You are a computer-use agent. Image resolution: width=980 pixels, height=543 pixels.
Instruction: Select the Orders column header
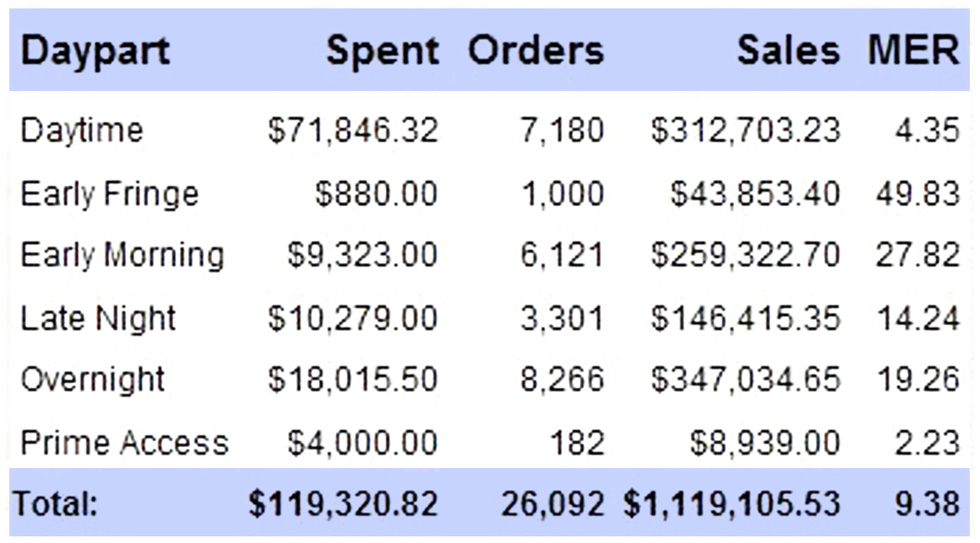pyautogui.click(x=536, y=50)
